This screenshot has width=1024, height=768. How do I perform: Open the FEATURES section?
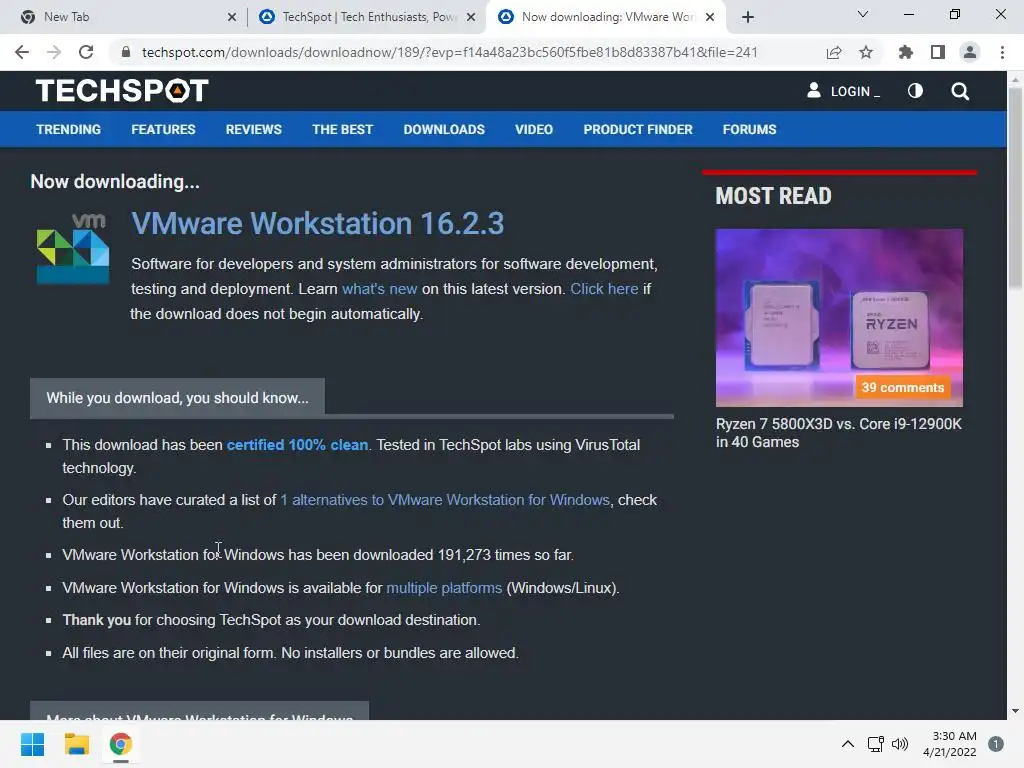[163, 129]
